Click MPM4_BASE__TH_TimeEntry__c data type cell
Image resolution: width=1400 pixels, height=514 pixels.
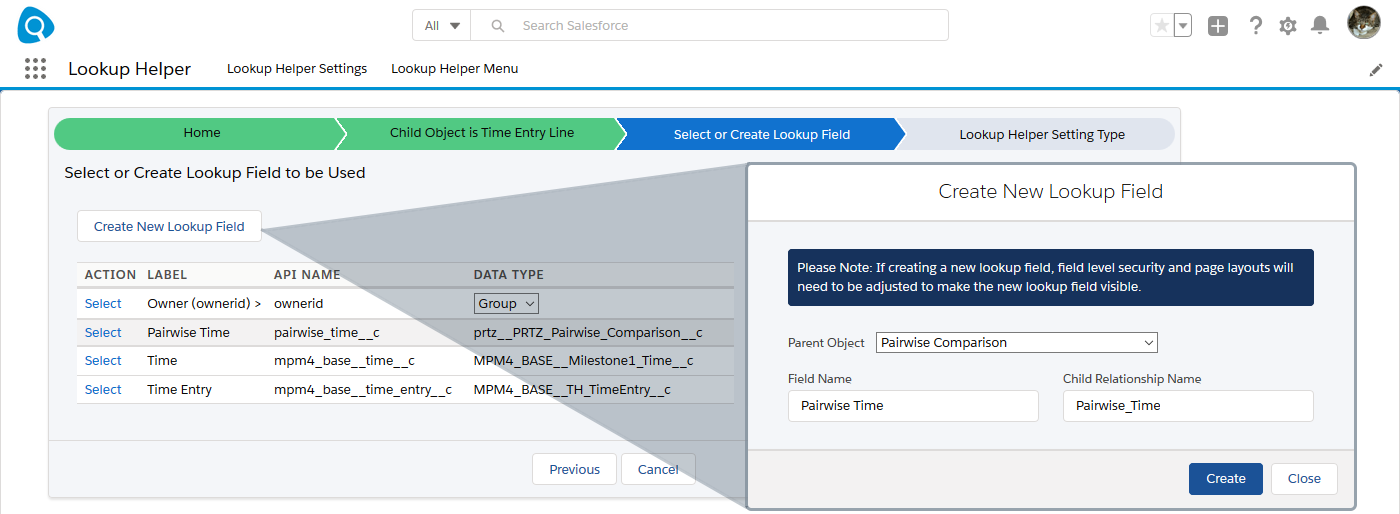[572, 389]
